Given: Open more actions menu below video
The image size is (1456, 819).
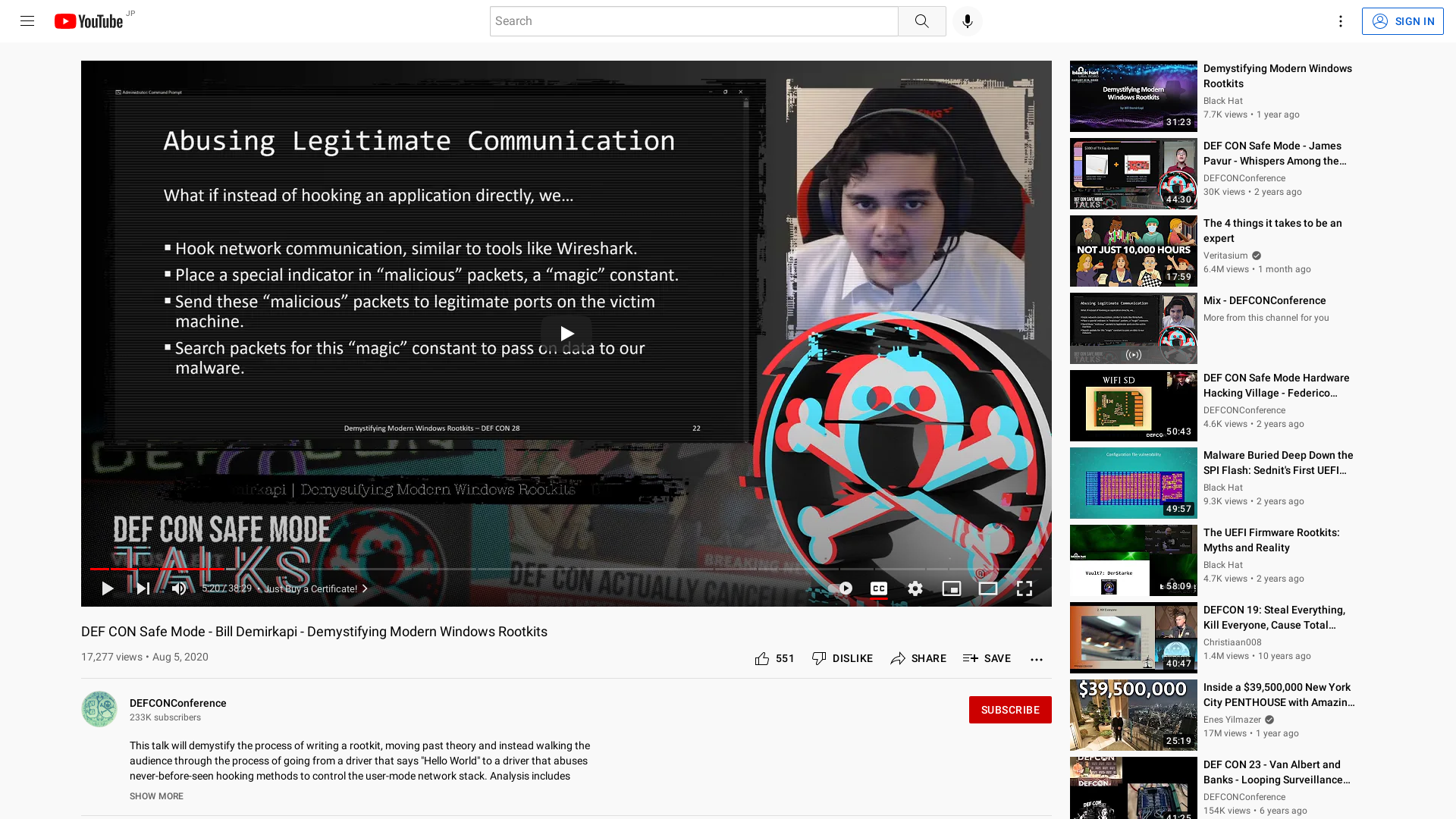Looking at the screenshot, I should [x=1036, y=659].
